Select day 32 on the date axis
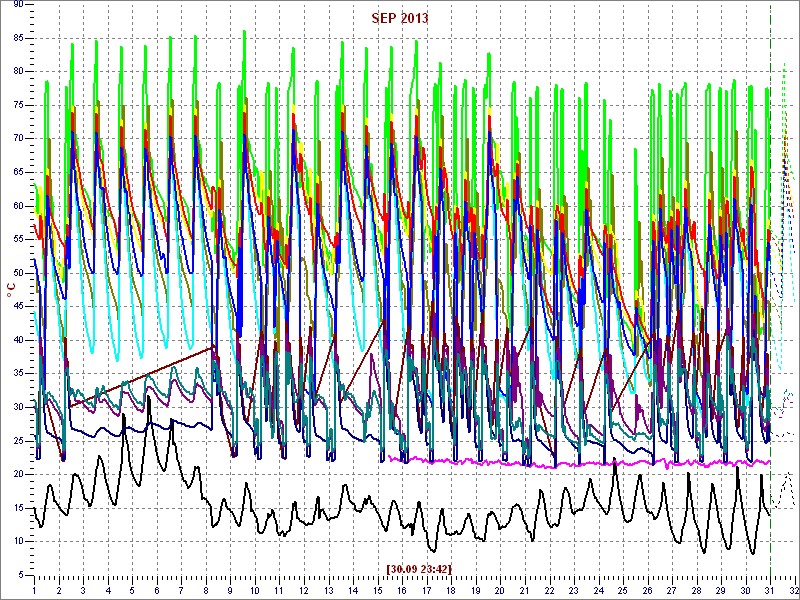 [x=793, y=590]
